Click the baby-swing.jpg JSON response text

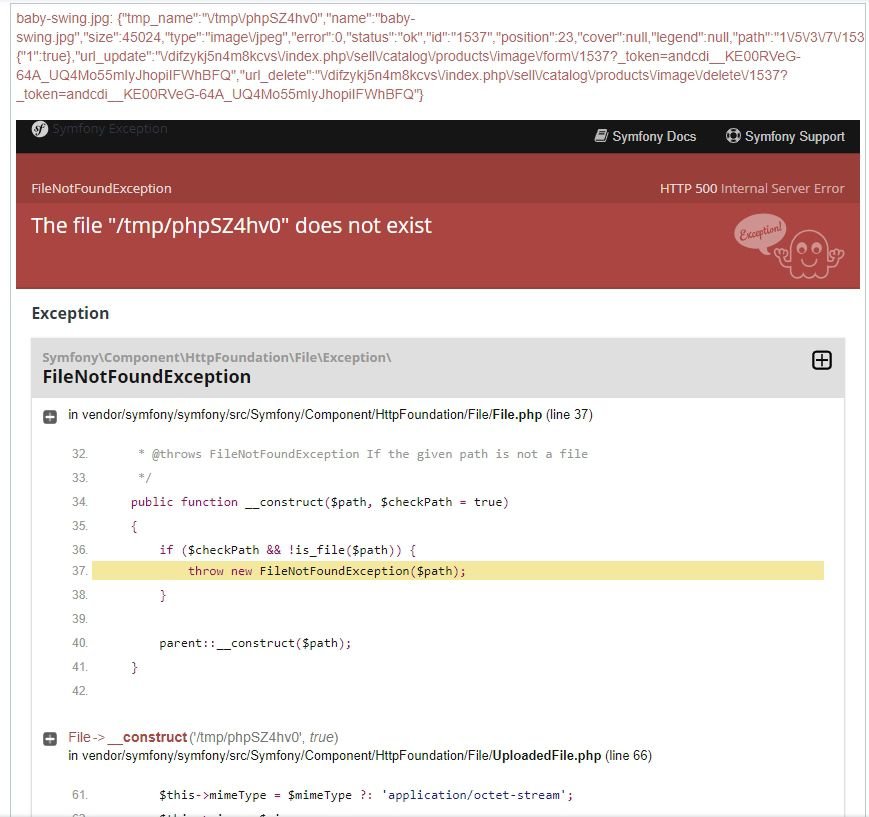click(x=438, y=56)
